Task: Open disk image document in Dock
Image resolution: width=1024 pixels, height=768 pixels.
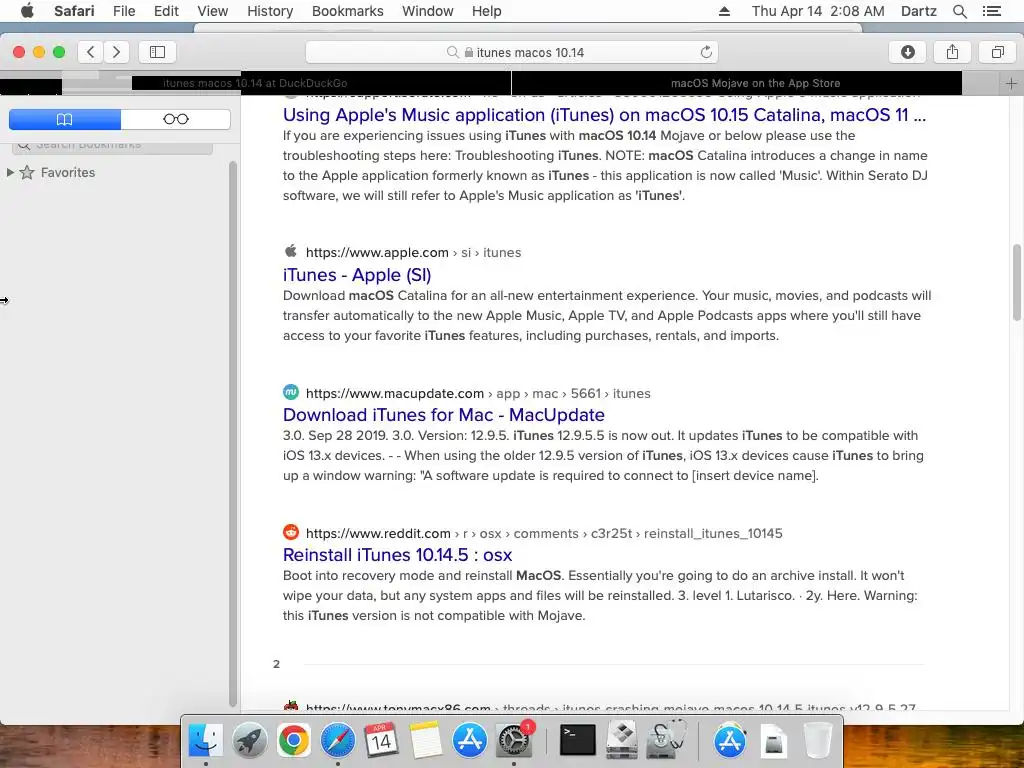Action: point(773,741)
